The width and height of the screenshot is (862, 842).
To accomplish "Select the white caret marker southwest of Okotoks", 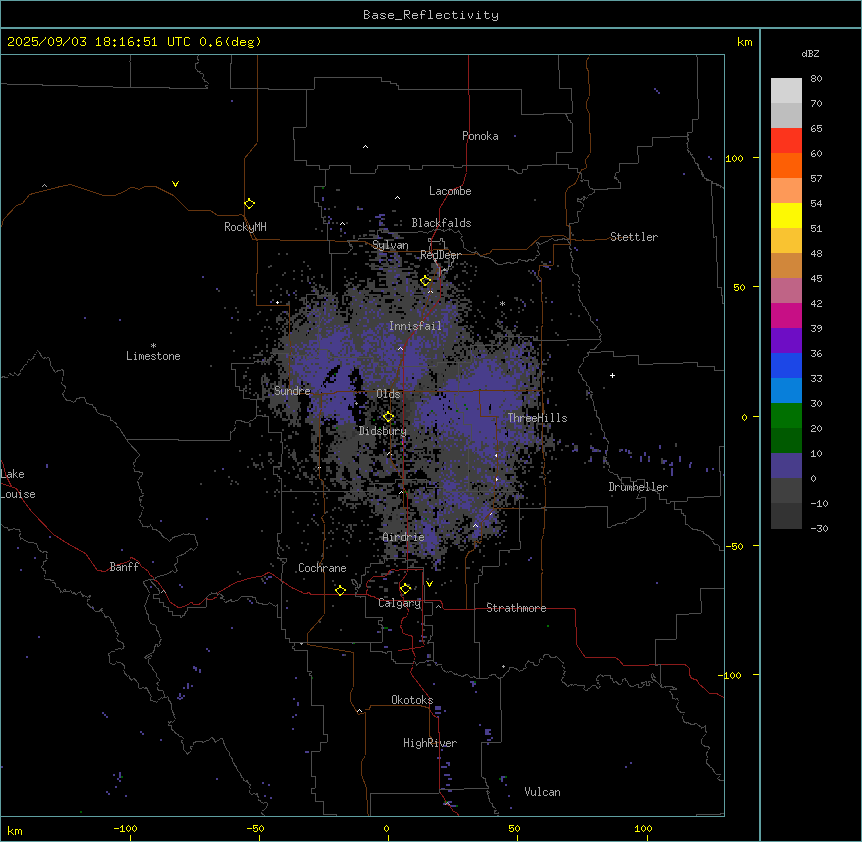I will point(360,711).
